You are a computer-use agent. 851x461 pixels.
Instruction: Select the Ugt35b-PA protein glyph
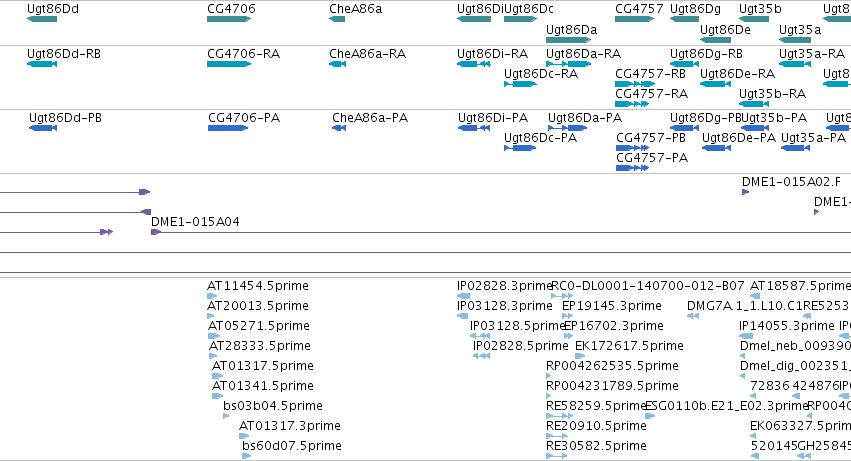coord(755,128)
